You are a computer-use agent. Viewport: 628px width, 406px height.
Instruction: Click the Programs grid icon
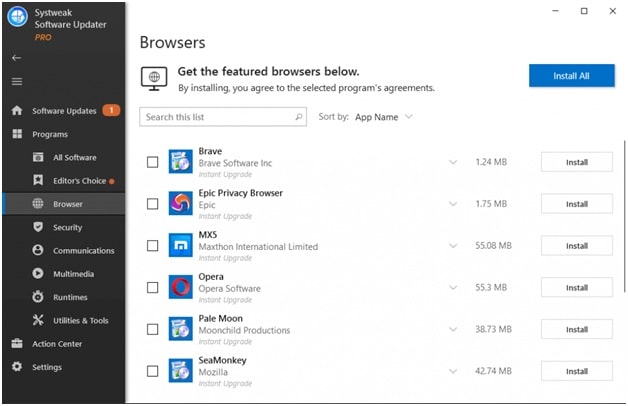pos(17,134)
